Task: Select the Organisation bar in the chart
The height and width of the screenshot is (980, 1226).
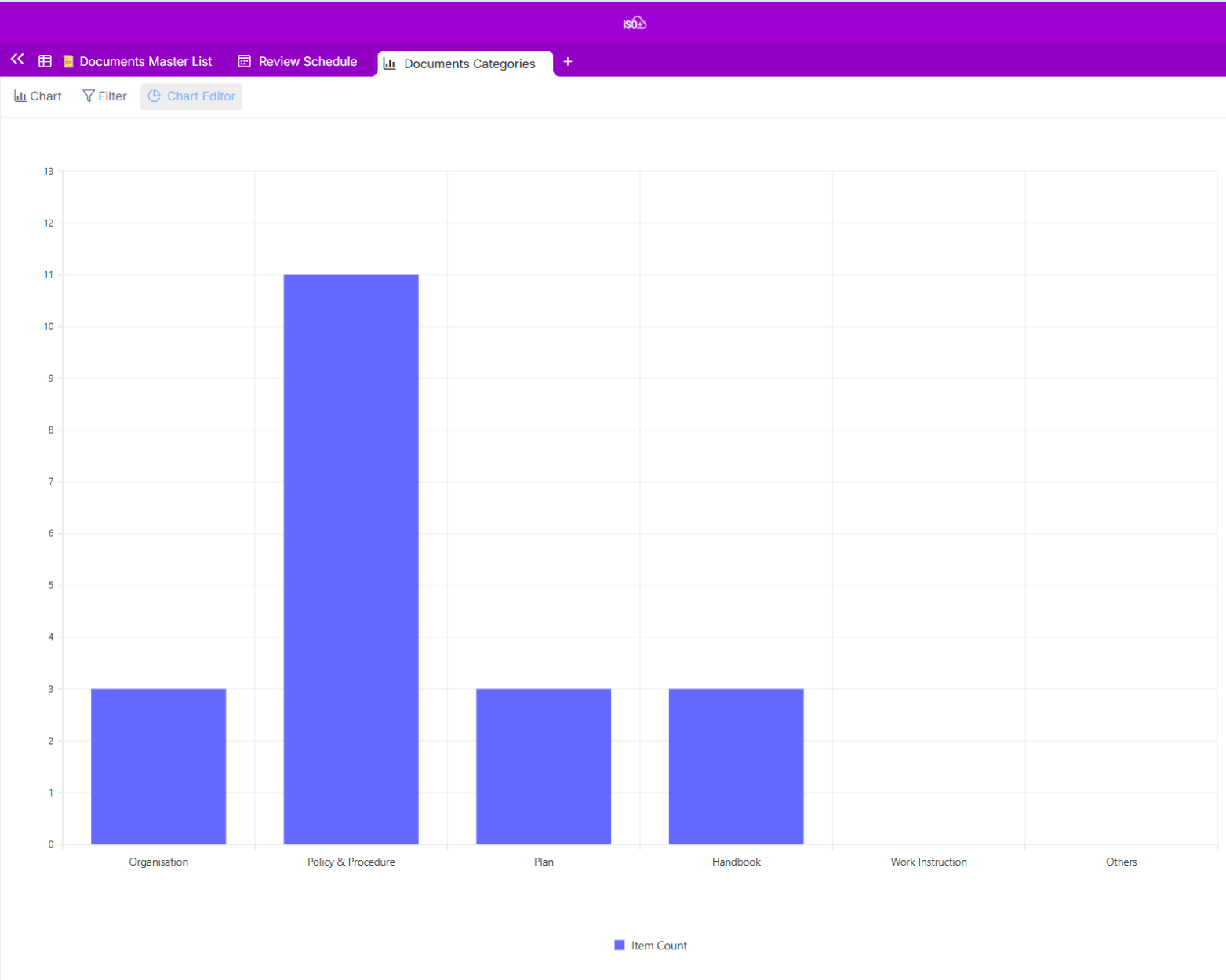Action: (158, 766)
